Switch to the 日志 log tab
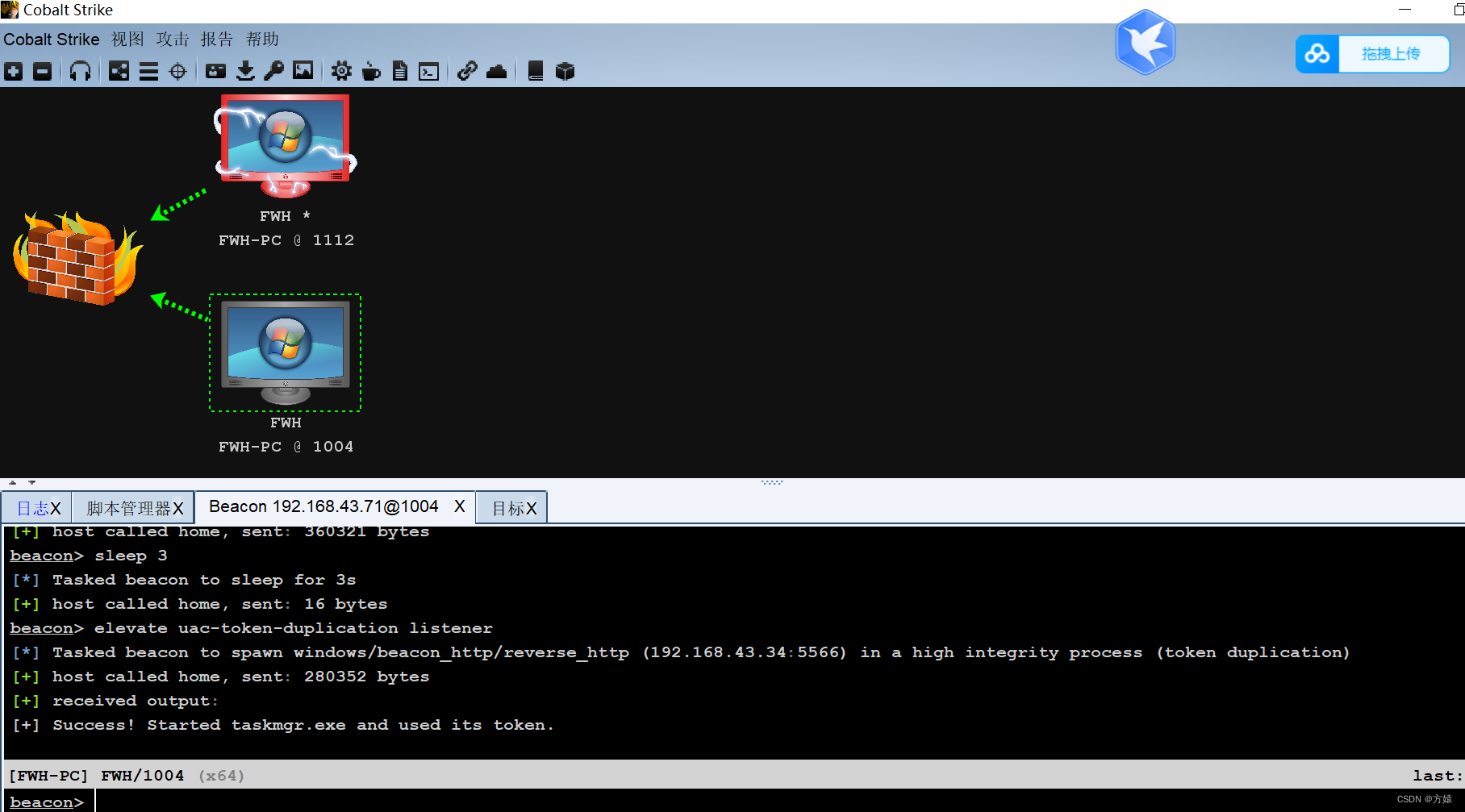 point(33,509)
